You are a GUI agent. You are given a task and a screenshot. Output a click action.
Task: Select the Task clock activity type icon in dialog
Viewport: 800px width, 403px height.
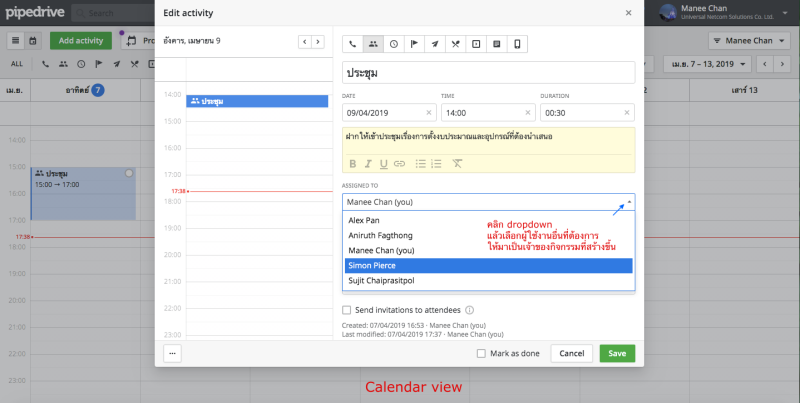(393, 44)
